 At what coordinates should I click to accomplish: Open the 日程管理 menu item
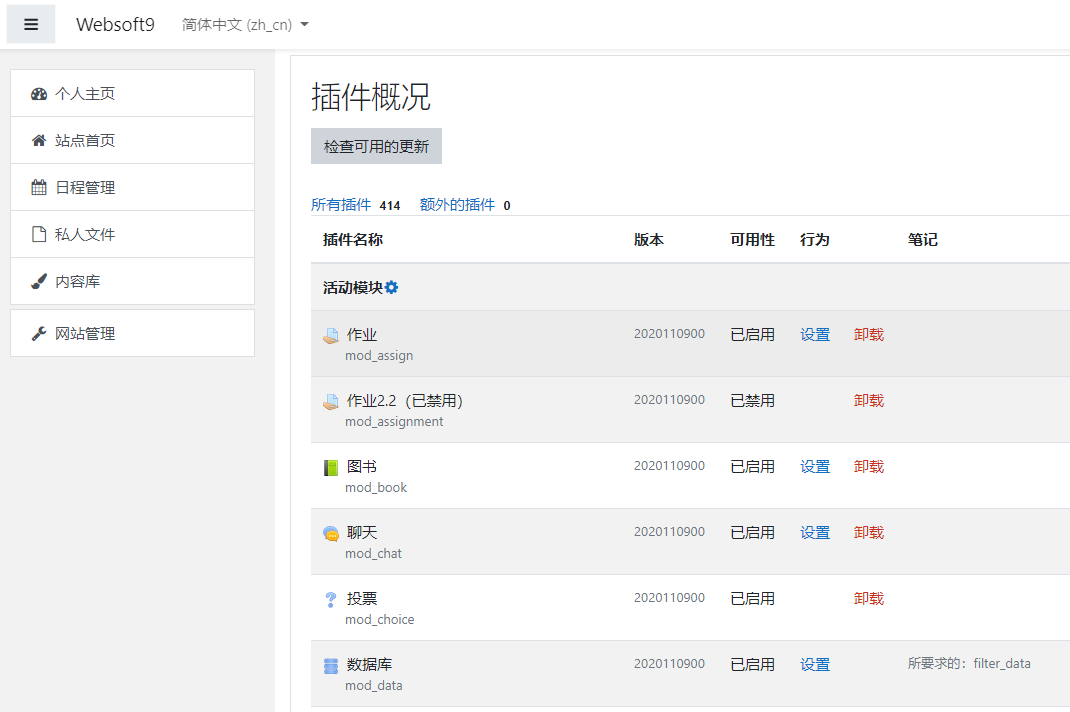[x=85, y=188]
